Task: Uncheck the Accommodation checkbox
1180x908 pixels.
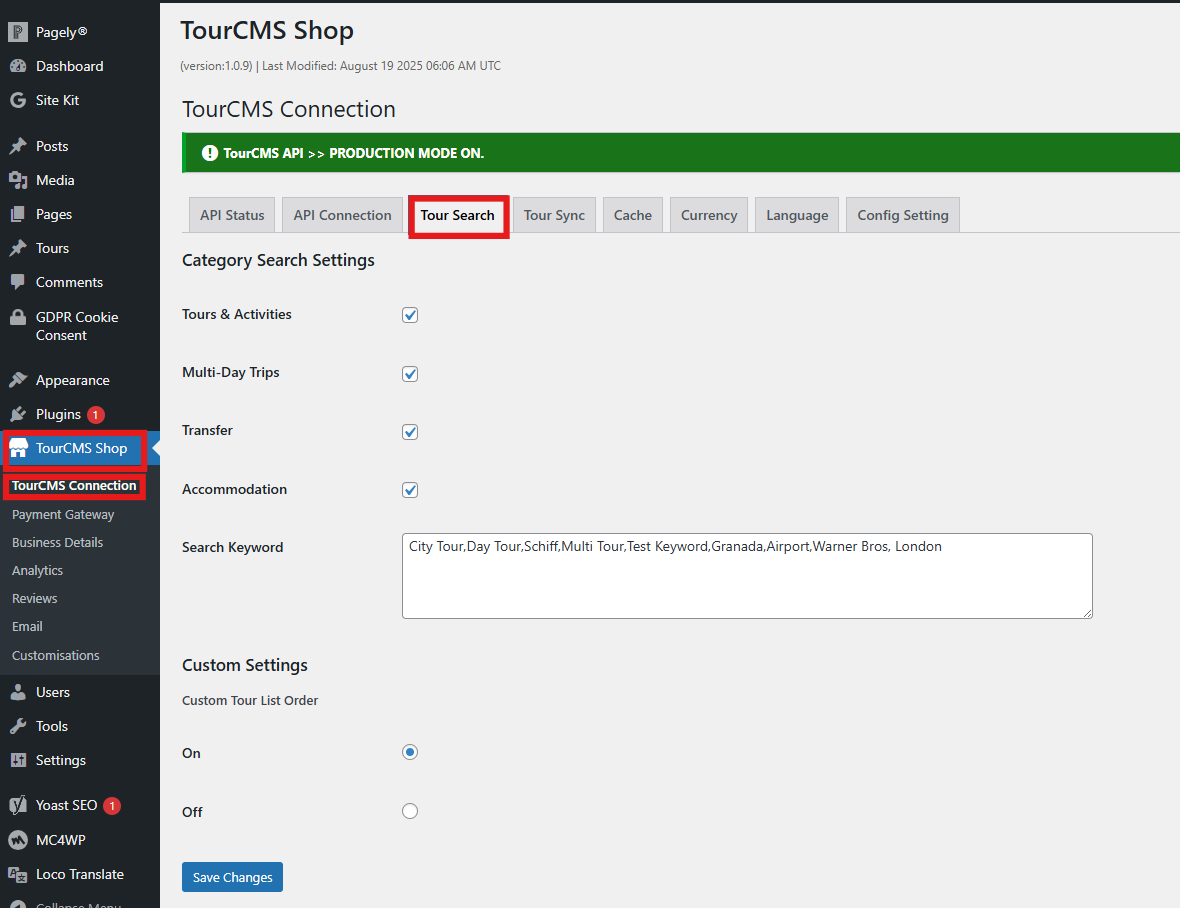Action: click(x=410, y=490)
